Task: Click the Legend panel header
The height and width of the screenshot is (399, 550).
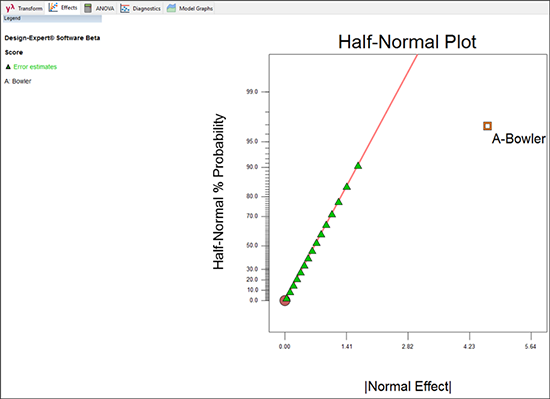Action: click(52, 18)
